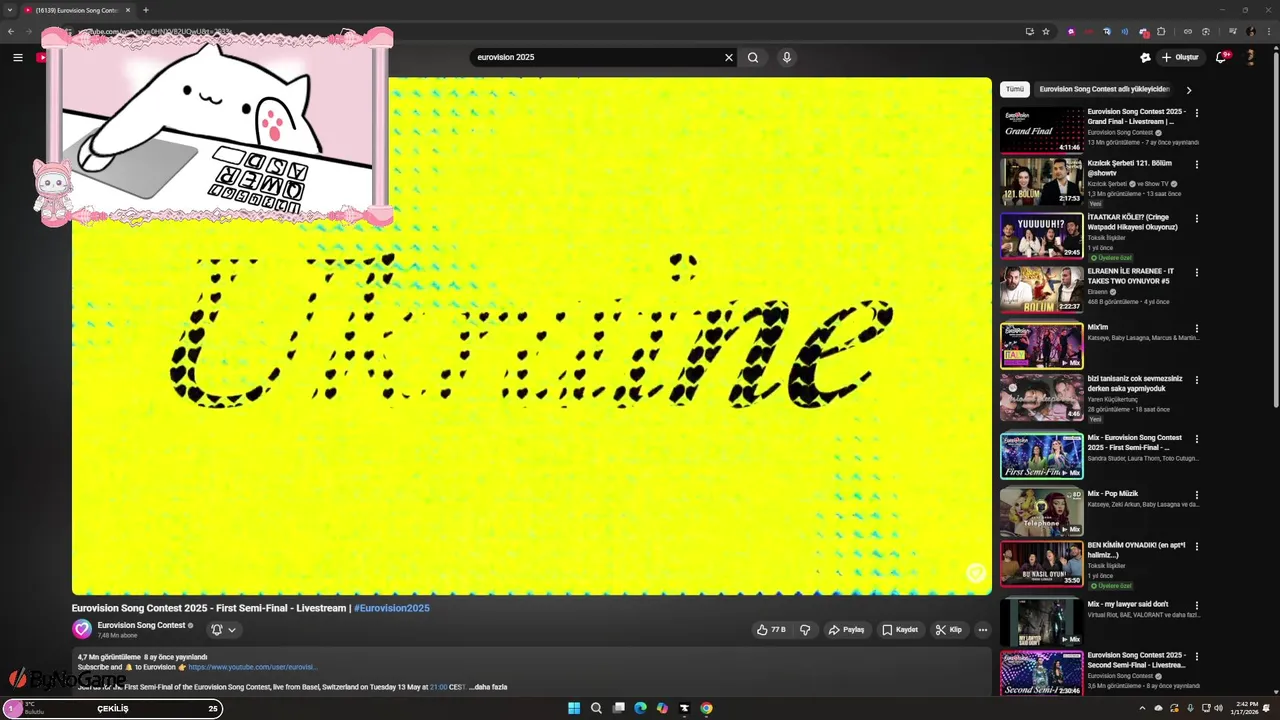The height and width of the screenshot is (720, 1280).
Task: Open taskbar volume control
Action: (1219, 708)
